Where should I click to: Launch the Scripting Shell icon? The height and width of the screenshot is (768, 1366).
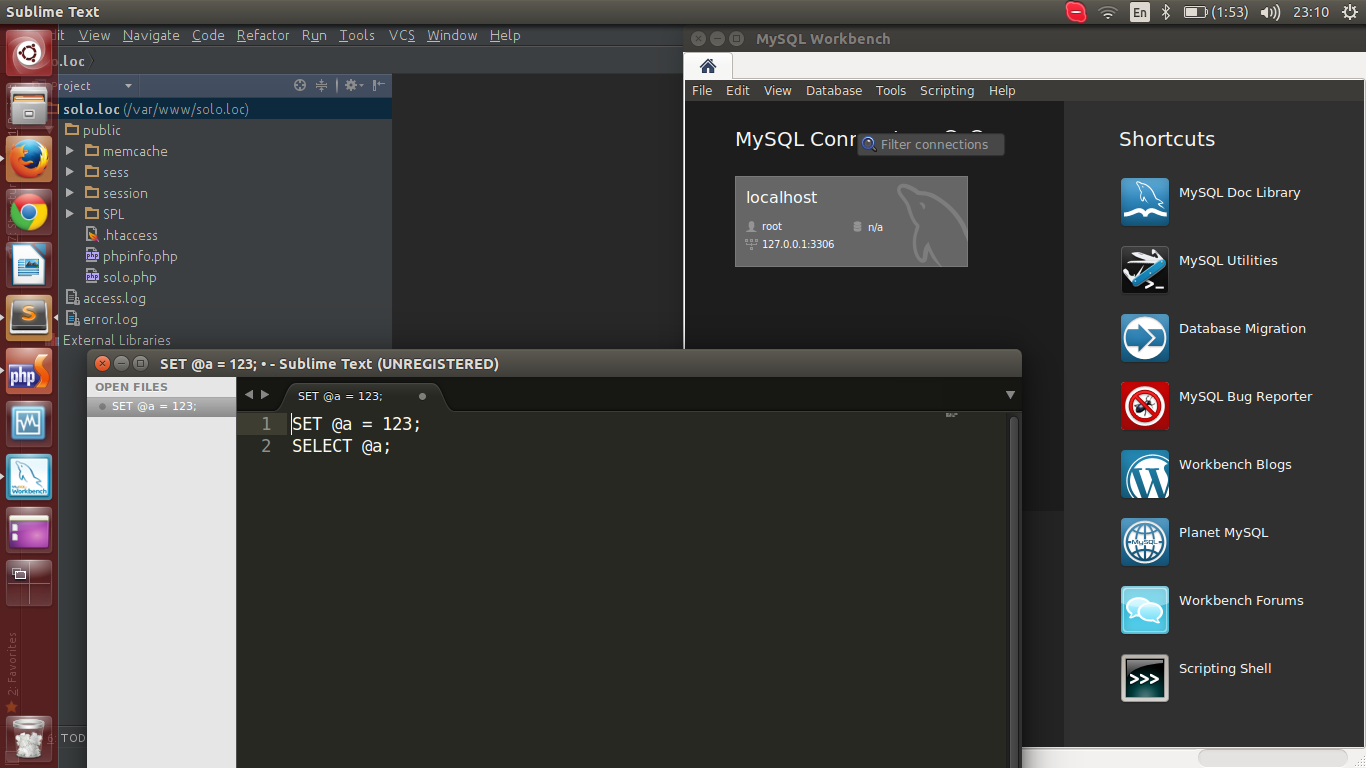[1145, 678]
